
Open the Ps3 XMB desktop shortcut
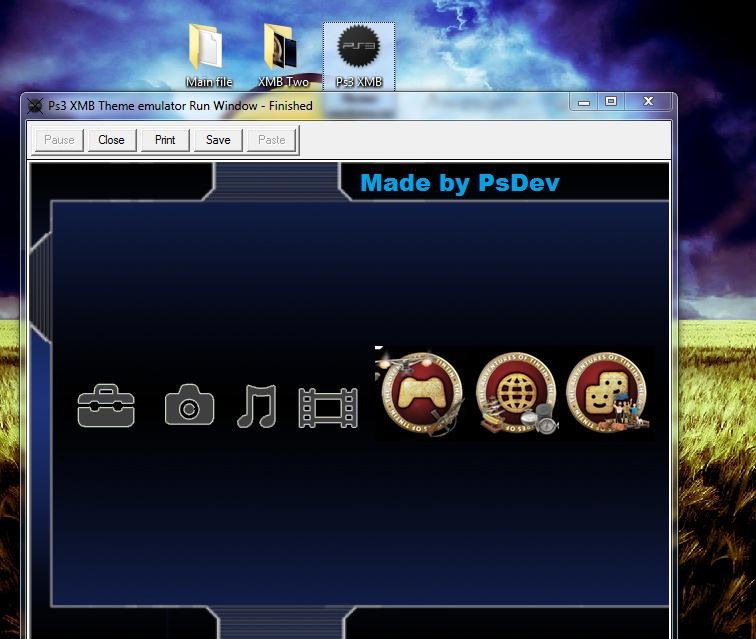(359, 56)
